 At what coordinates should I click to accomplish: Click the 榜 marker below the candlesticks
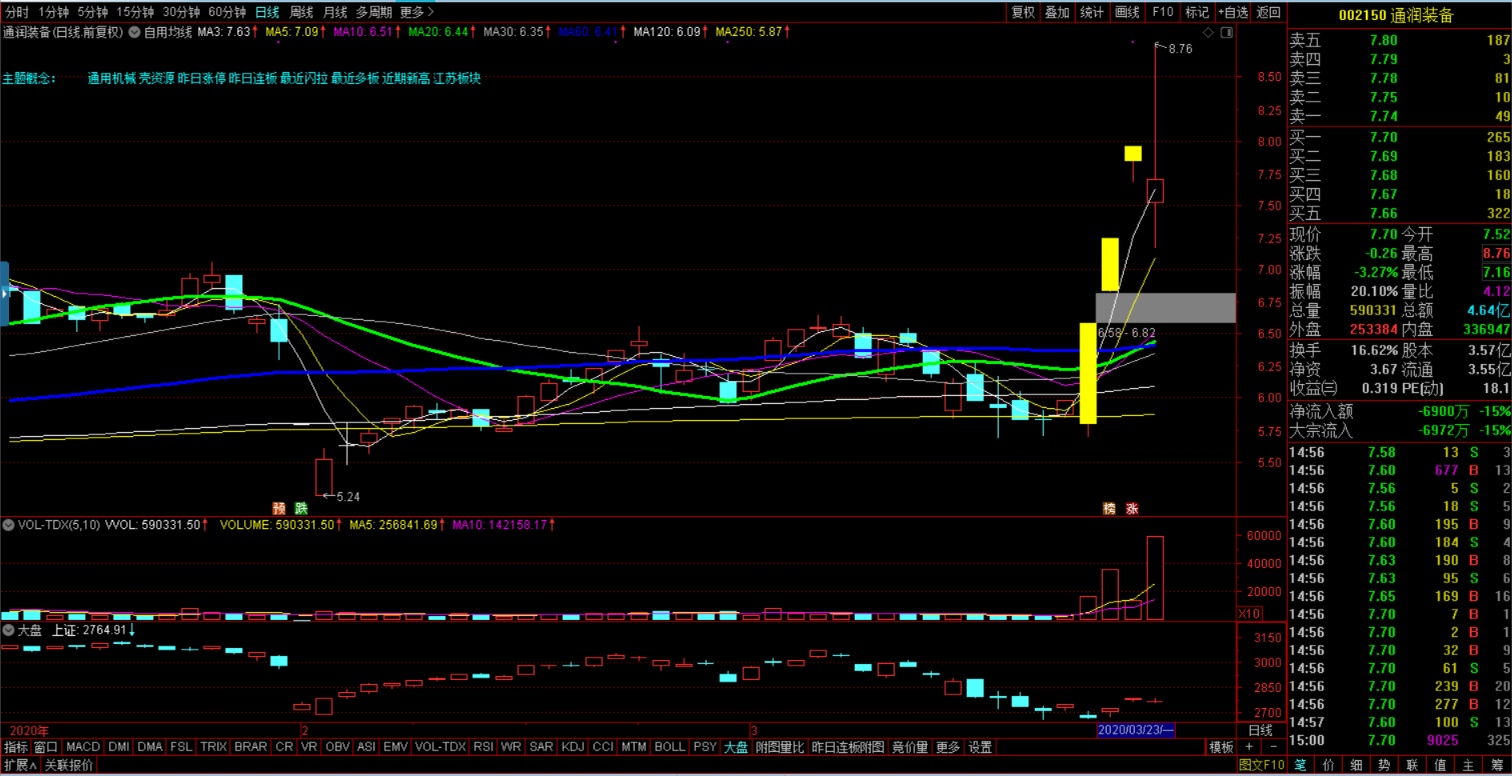coord(1109,507)
